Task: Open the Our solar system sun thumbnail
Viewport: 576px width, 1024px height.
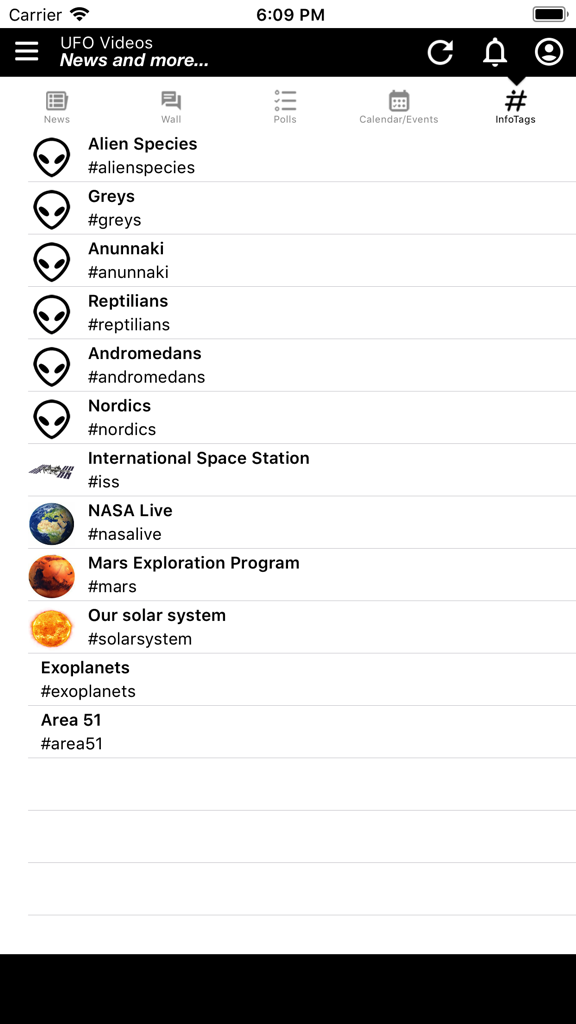Action: [51, 628]
